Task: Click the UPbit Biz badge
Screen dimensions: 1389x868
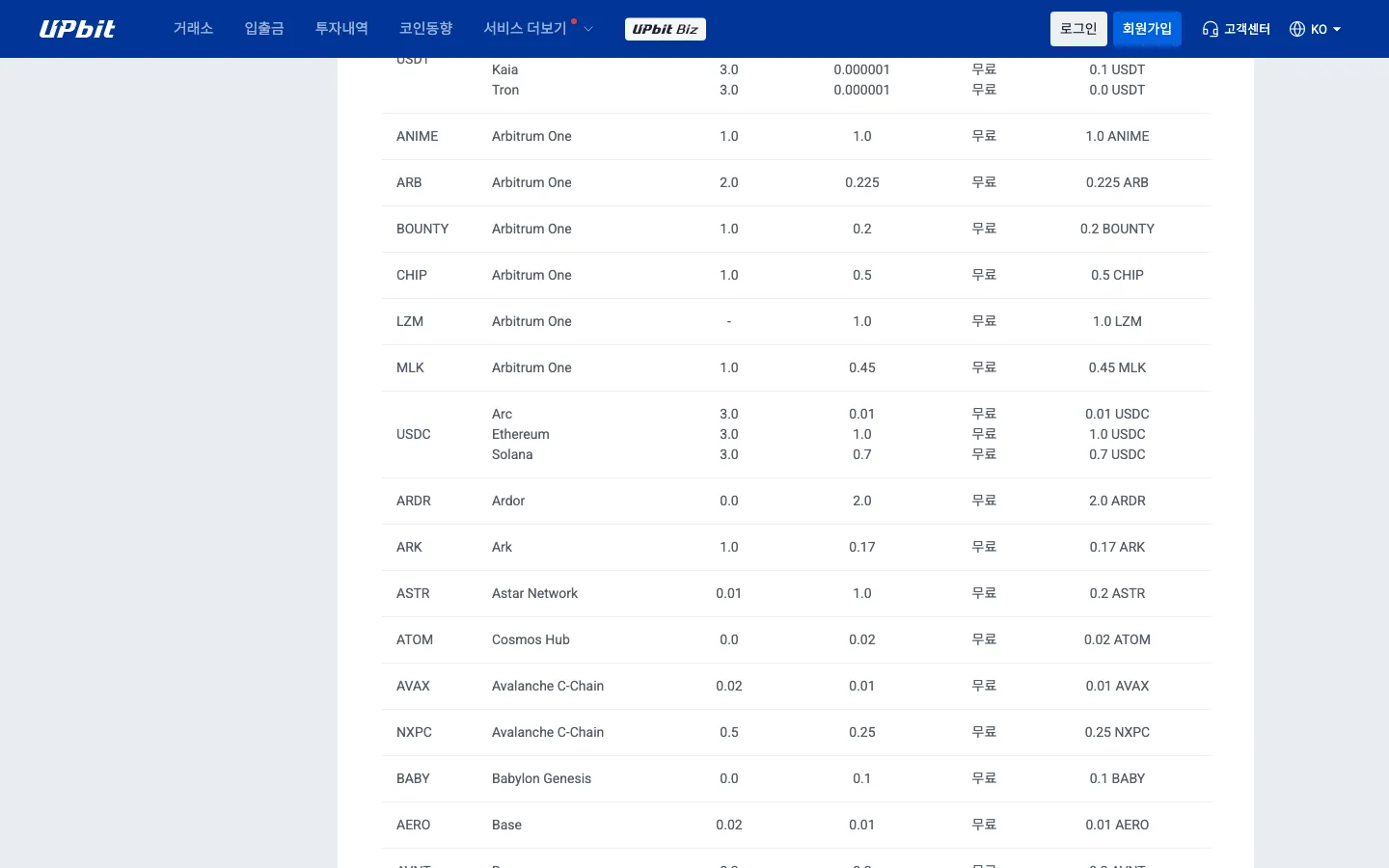Action: 666,29
